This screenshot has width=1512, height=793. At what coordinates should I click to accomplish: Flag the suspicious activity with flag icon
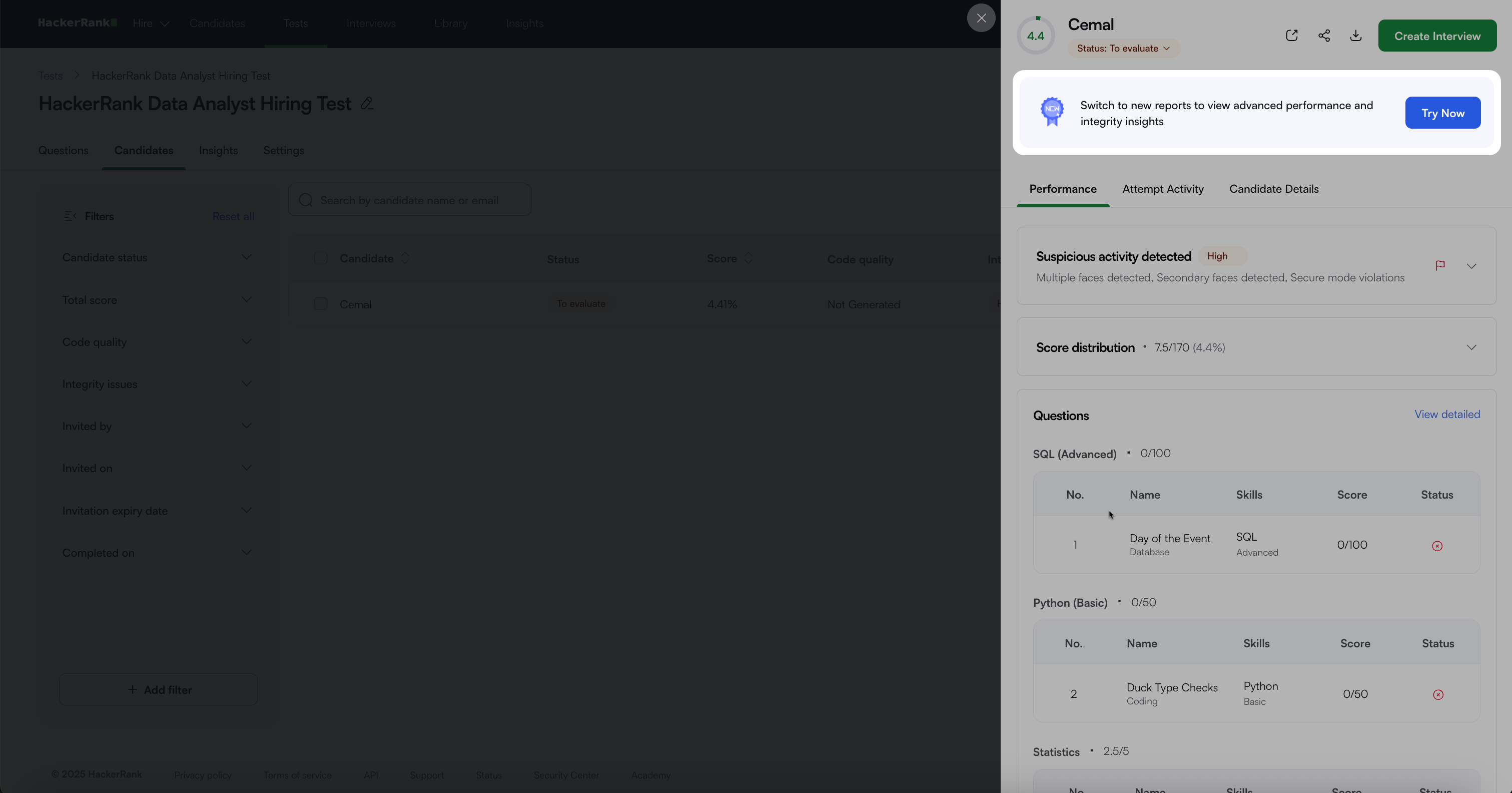pos(1440,265)
